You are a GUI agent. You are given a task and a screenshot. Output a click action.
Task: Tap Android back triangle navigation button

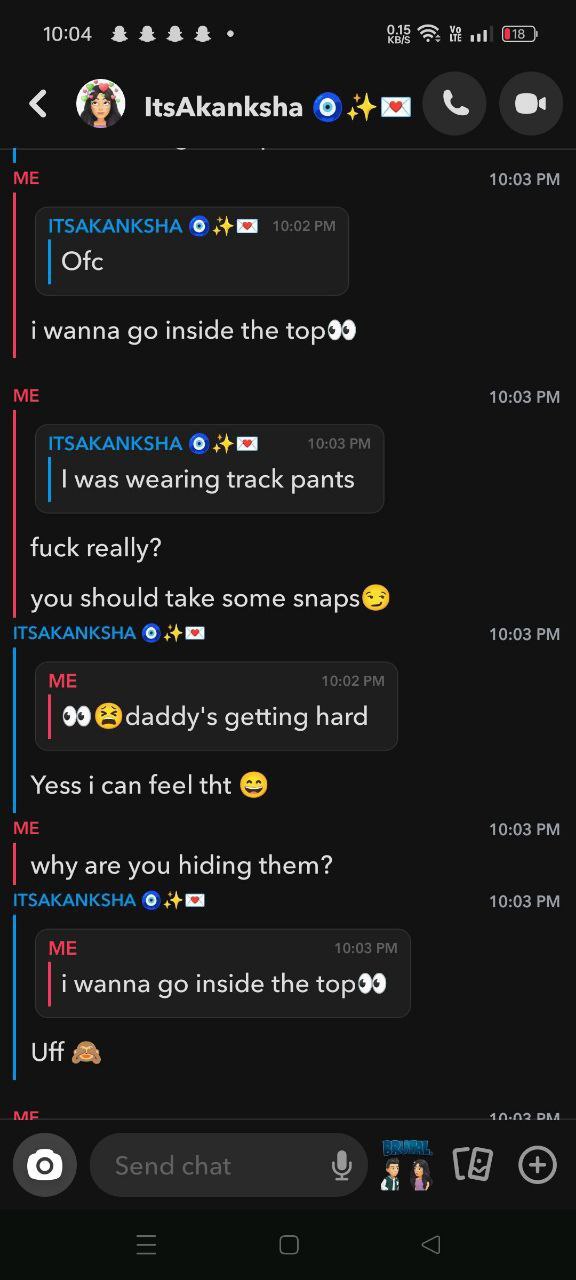point(431,1244)
